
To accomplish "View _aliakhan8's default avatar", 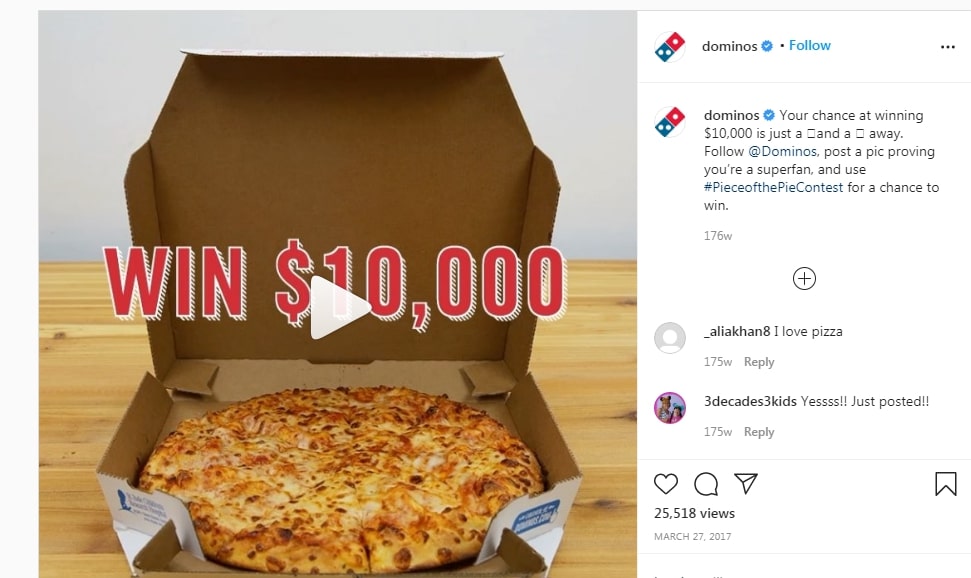I will (x=669, y=338).
